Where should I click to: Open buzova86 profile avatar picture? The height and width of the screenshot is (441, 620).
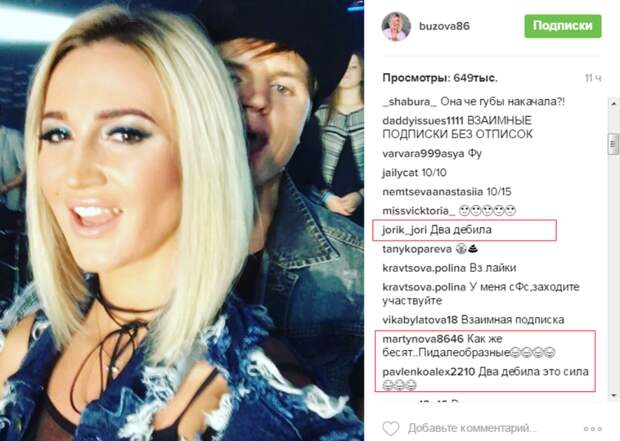click(x=396, y=26)
